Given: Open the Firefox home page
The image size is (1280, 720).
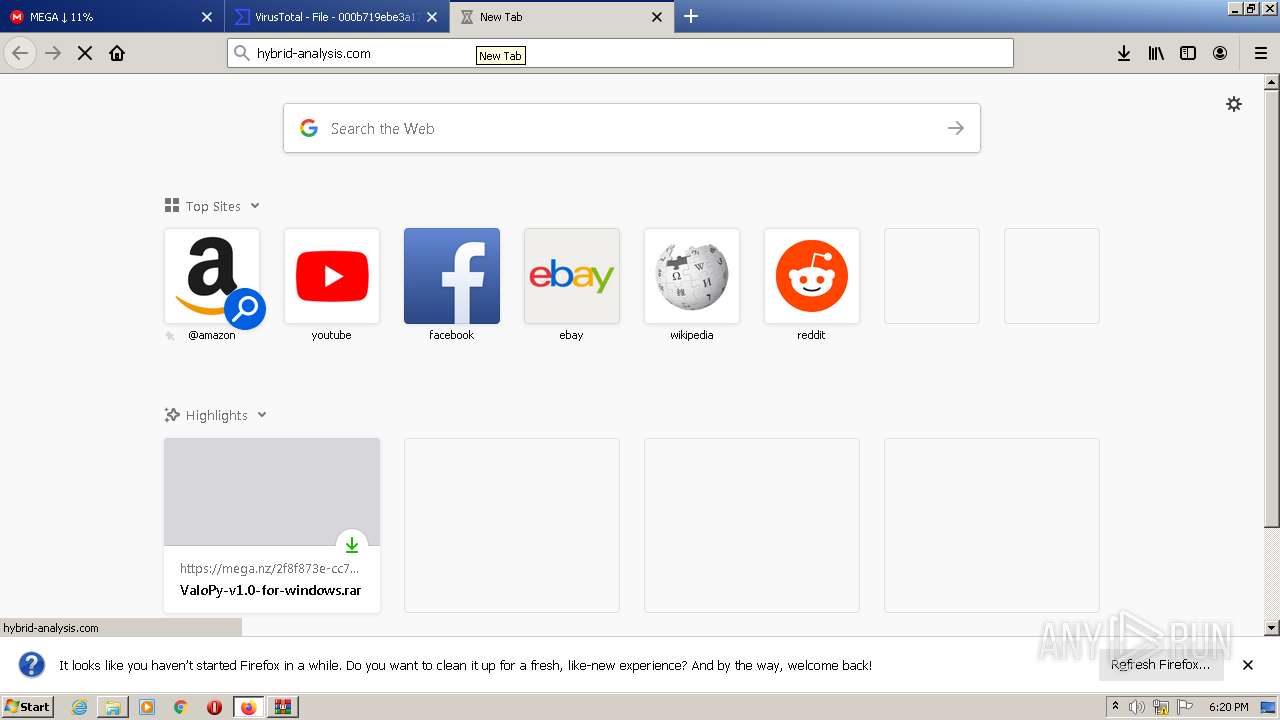Looking at the screenshot, I should 117,53.
